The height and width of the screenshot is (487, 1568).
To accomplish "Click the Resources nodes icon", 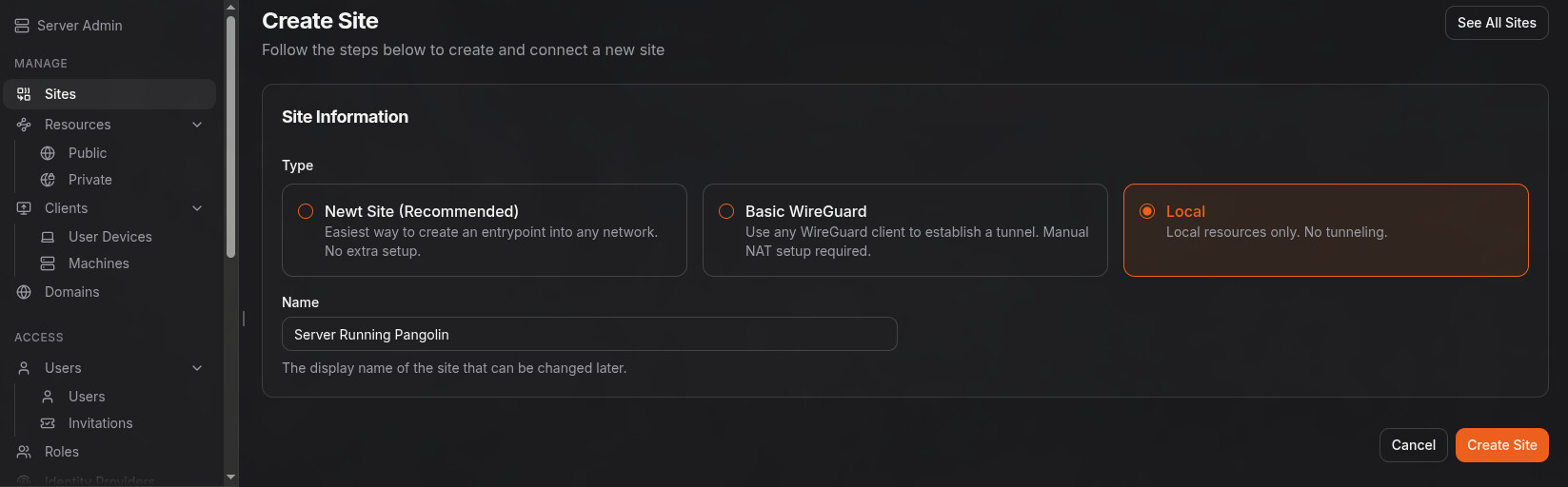I will click(x=24, y=125).
